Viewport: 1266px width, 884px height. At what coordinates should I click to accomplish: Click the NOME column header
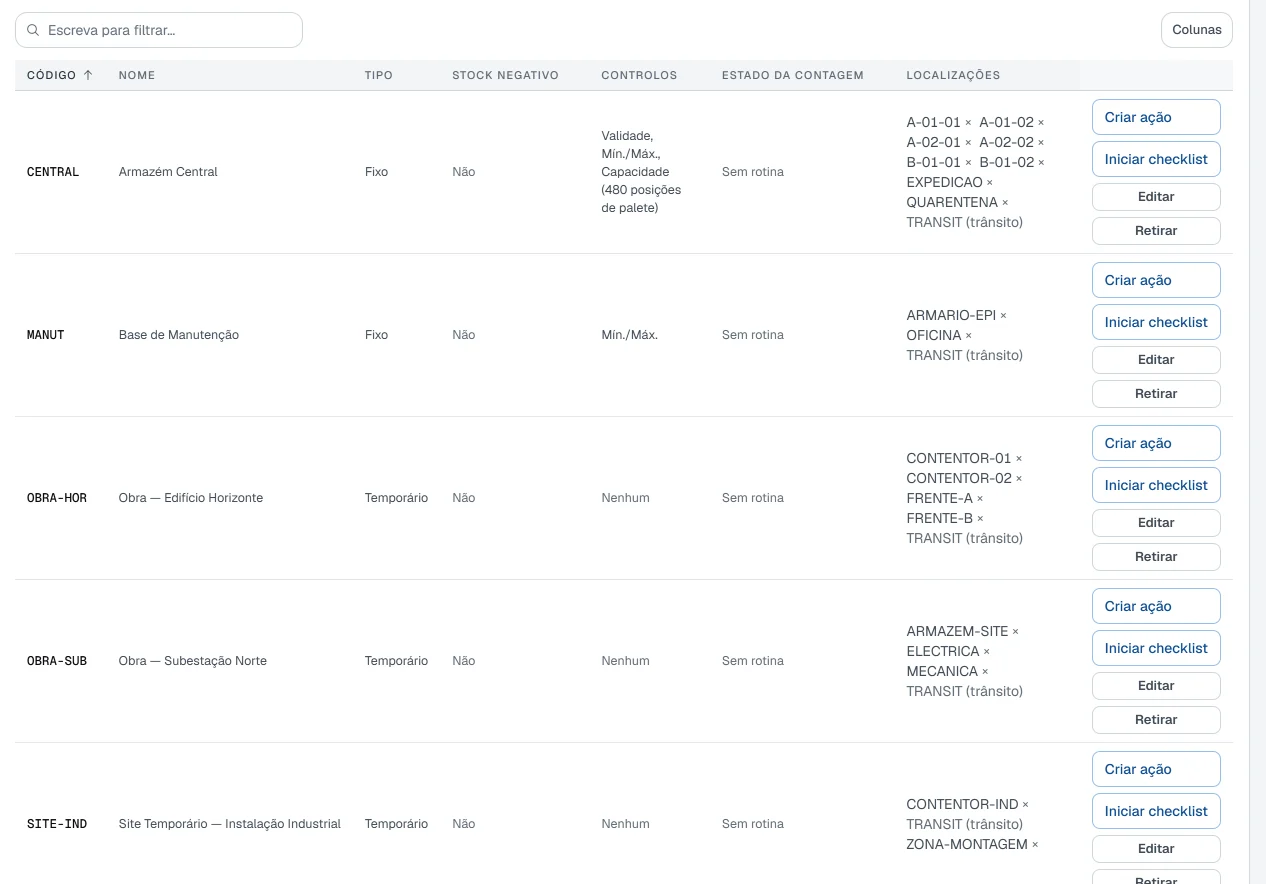(137, 75)
